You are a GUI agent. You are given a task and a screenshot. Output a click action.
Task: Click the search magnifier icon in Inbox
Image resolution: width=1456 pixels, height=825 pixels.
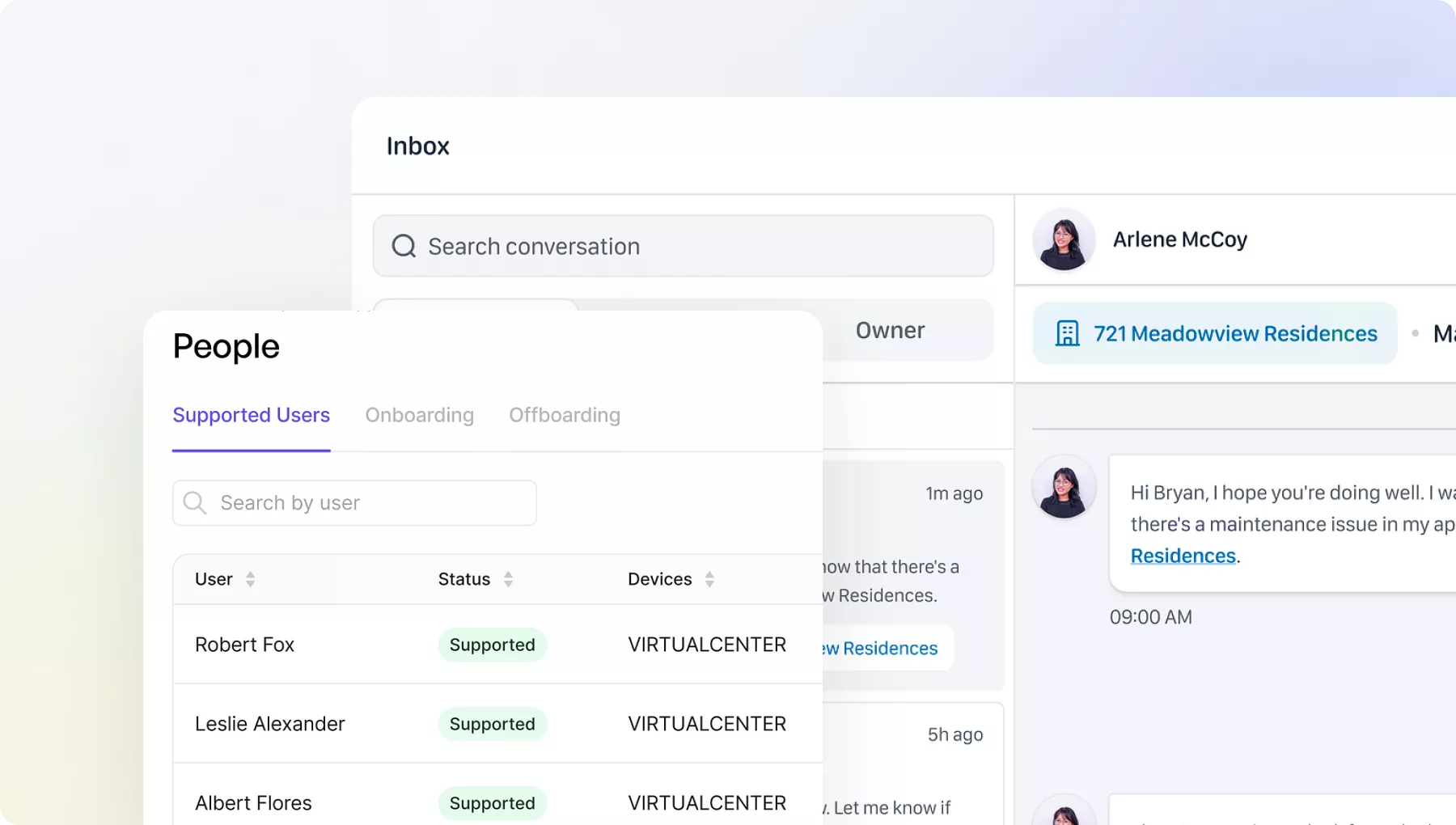[404, 246]
